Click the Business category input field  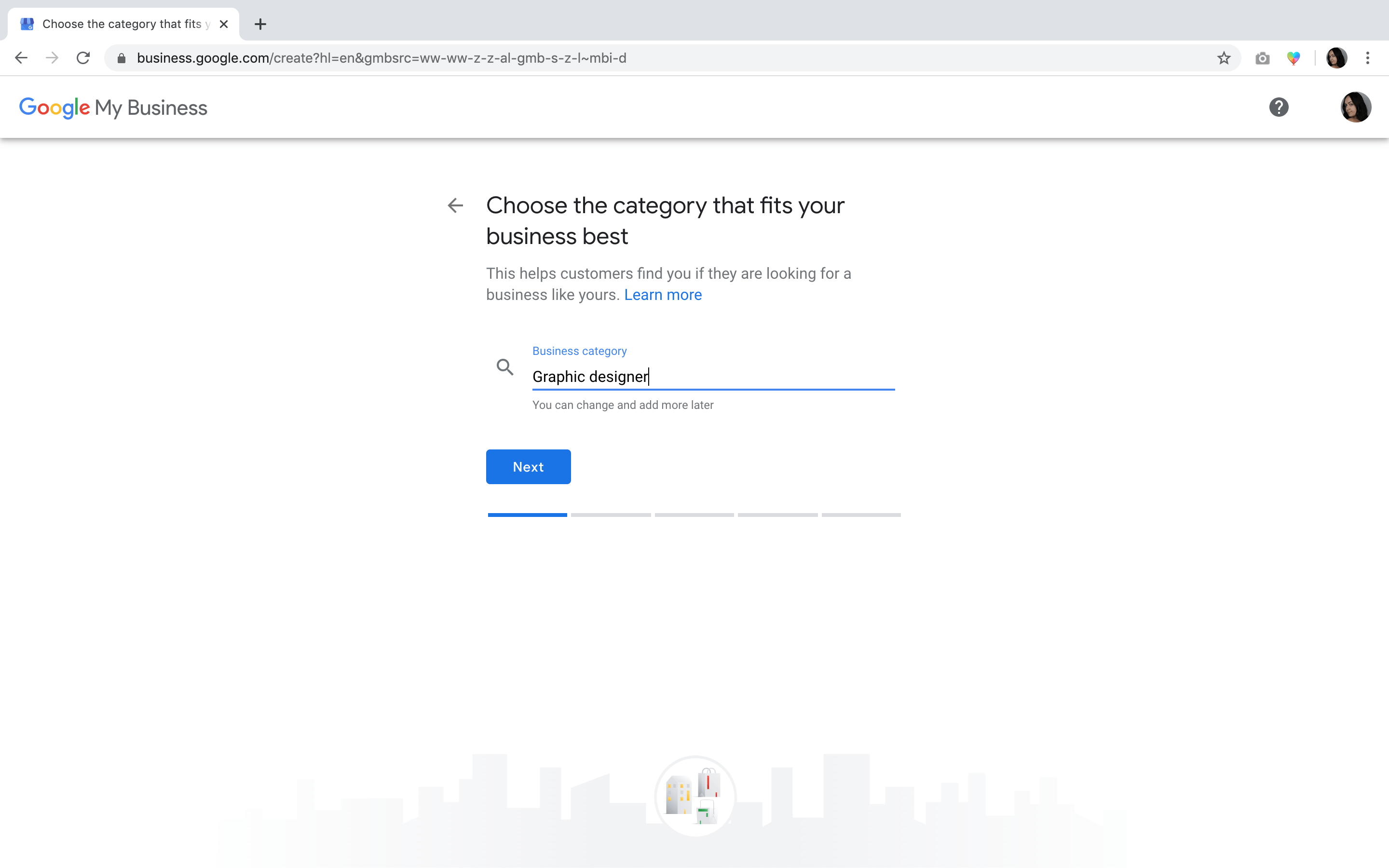(x=713, y=377)
